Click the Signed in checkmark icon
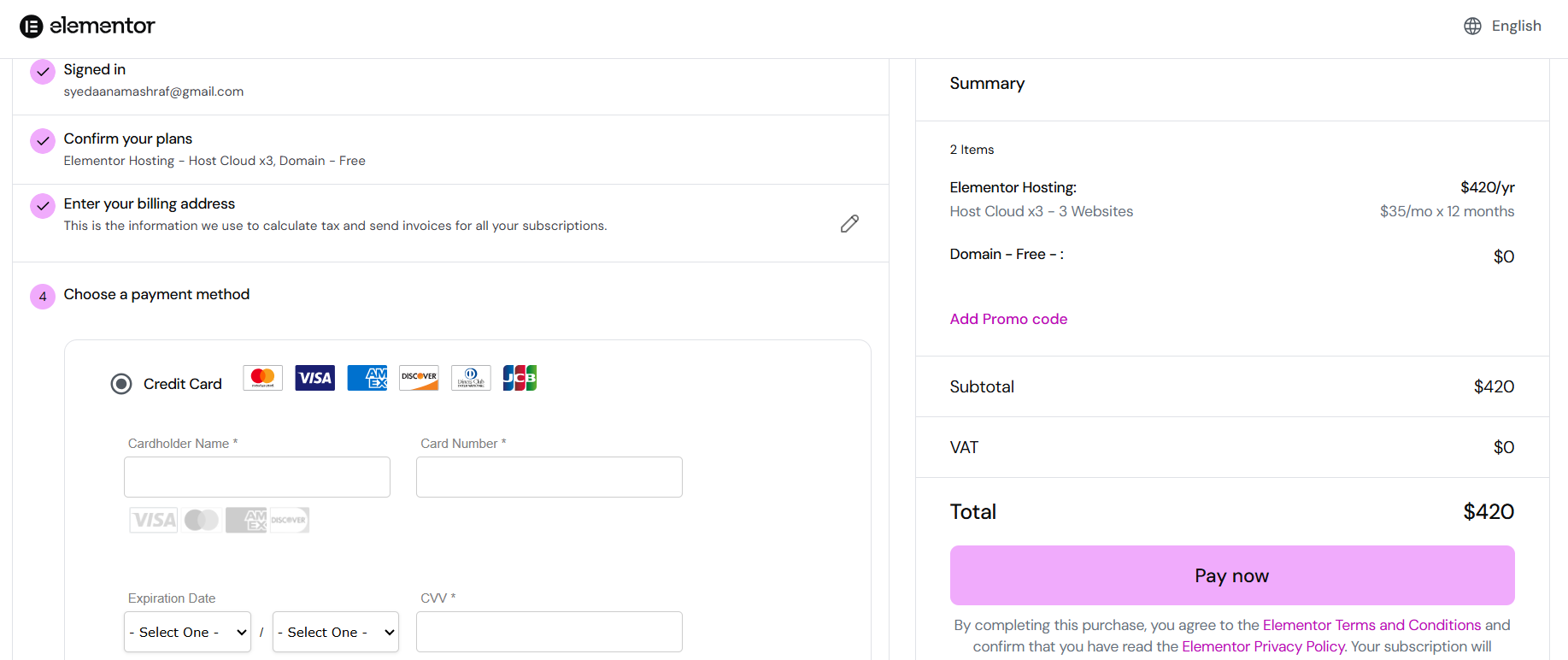This screenshot has width=1568, height=660. point(43,72)
